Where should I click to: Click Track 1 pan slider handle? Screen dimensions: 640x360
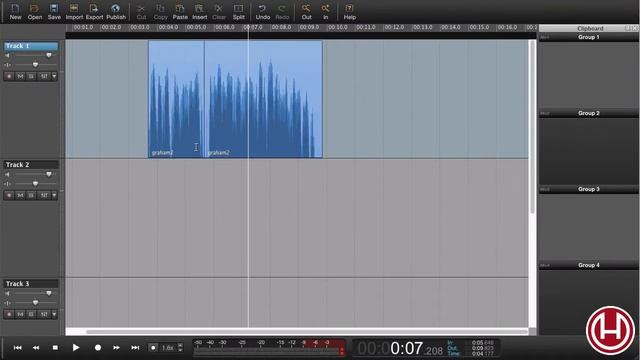[x=35, y=64]
